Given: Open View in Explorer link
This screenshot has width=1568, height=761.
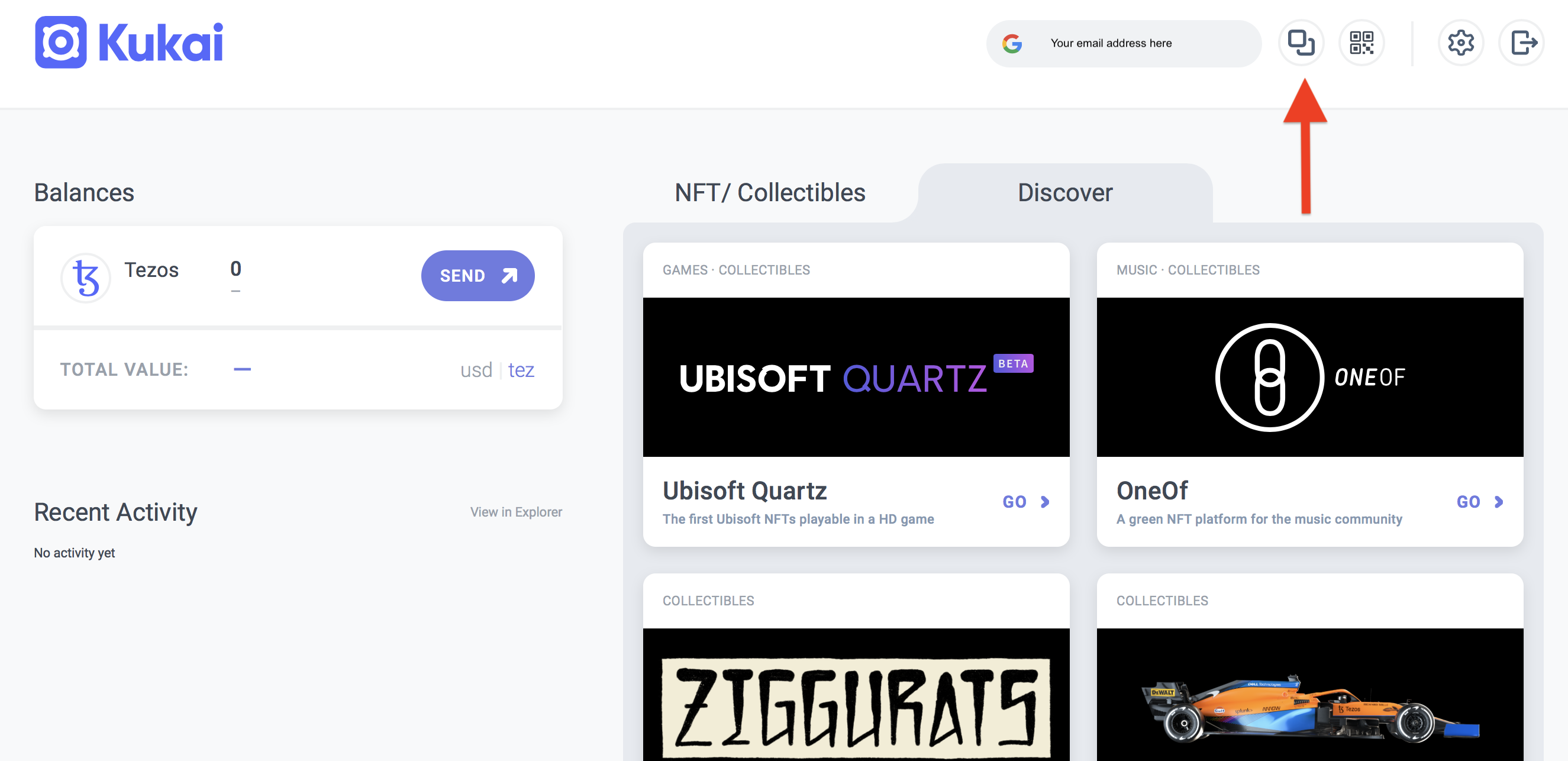Looking at the screenshot, I should (x=516, y=512).
